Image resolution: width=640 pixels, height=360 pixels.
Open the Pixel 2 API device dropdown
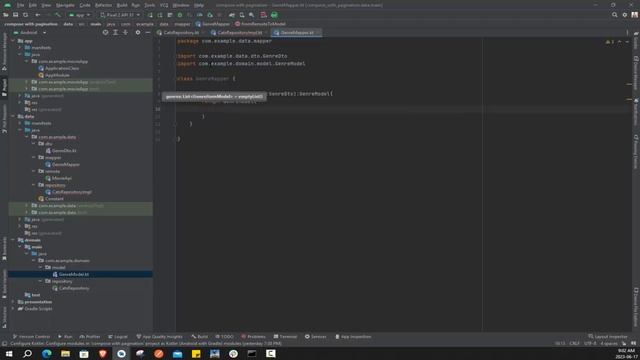[x=120, y=15]
